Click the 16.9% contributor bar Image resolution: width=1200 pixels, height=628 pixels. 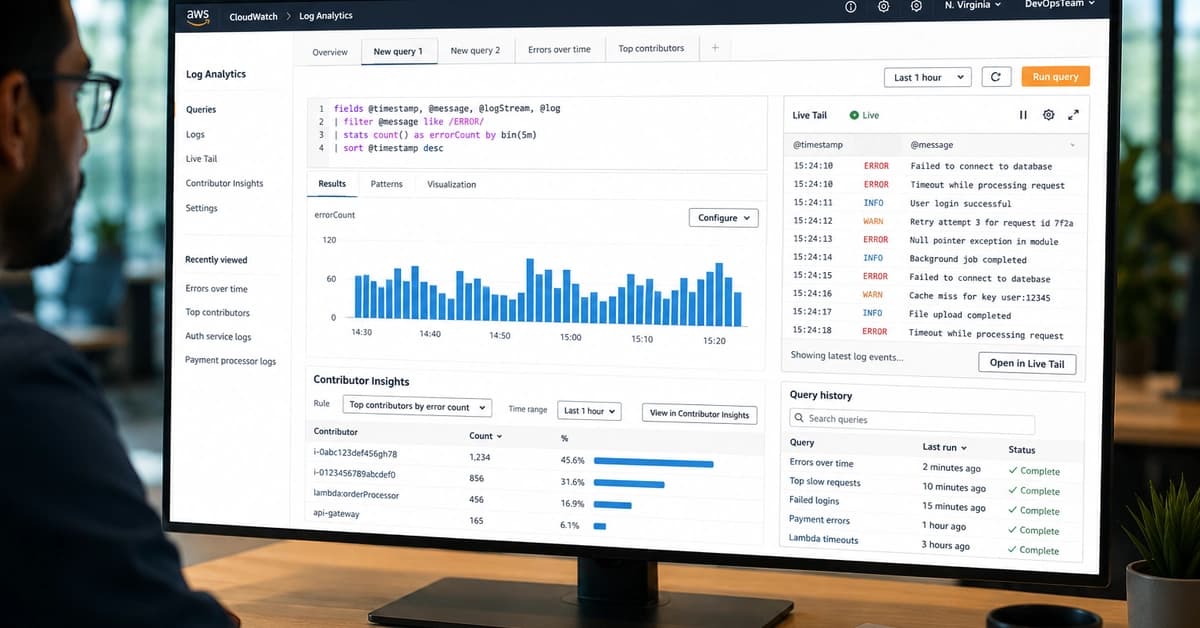(613, 505)
